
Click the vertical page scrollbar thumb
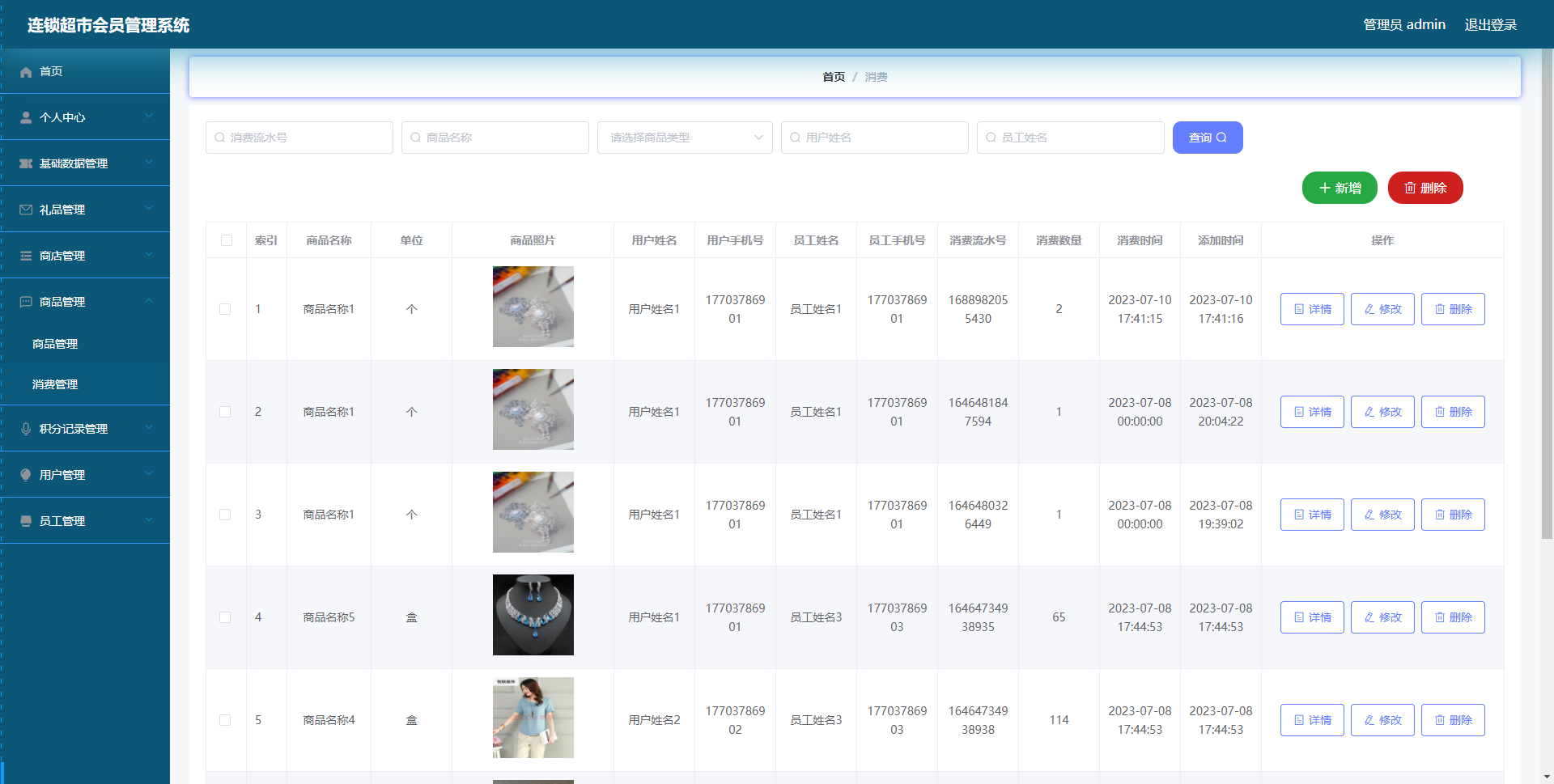(1547, 295)
